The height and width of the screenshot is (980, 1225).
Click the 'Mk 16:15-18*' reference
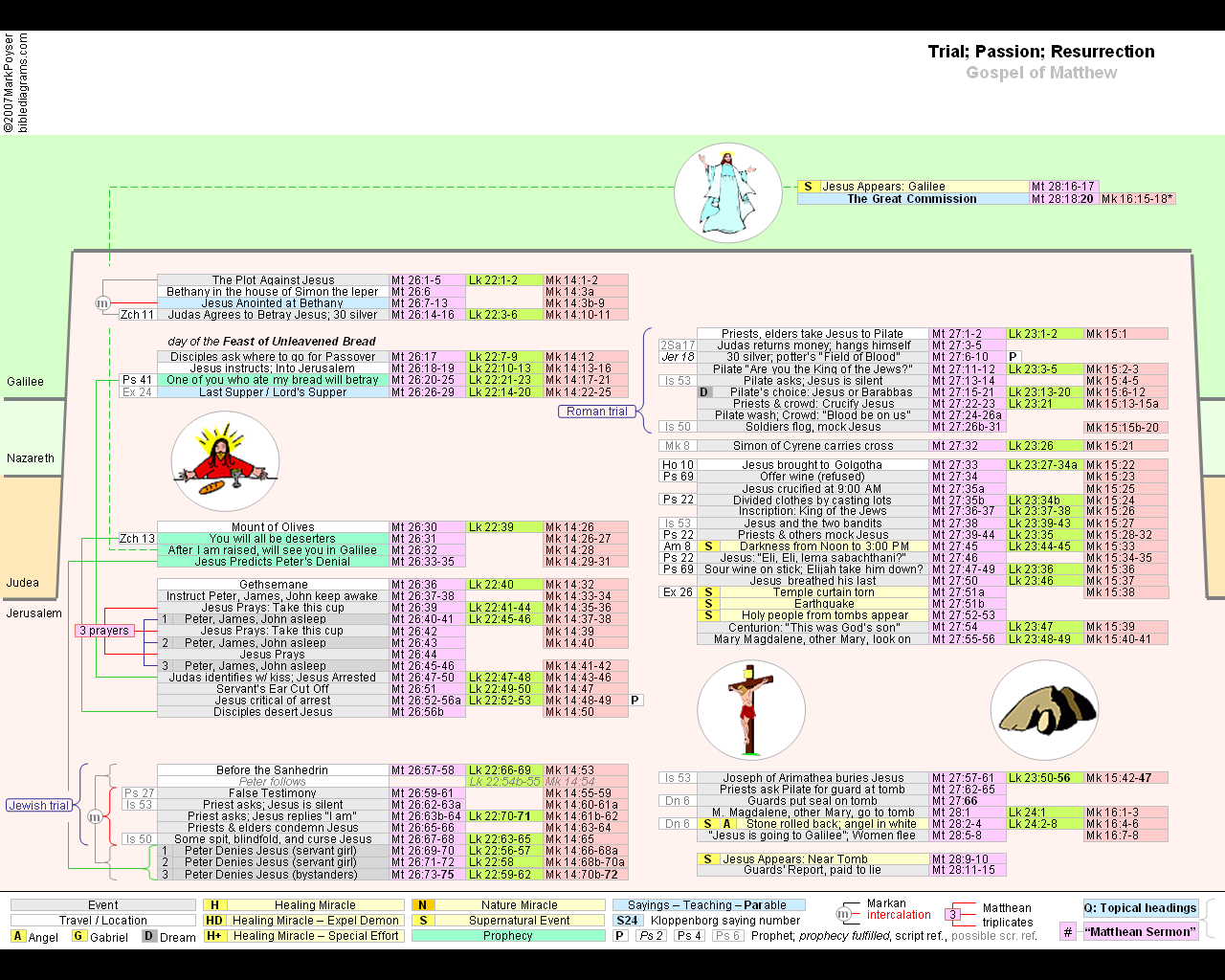click(1137, 198)
